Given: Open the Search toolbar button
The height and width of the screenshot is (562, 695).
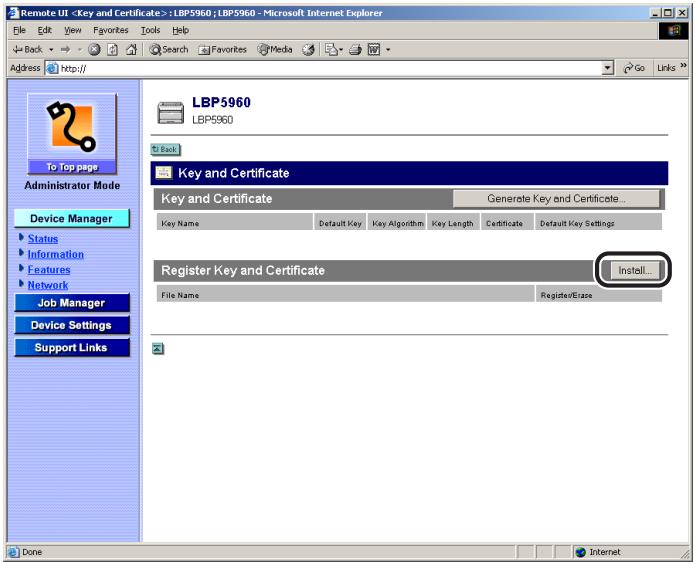Looking at the screenshot, I should coord(169,50).
